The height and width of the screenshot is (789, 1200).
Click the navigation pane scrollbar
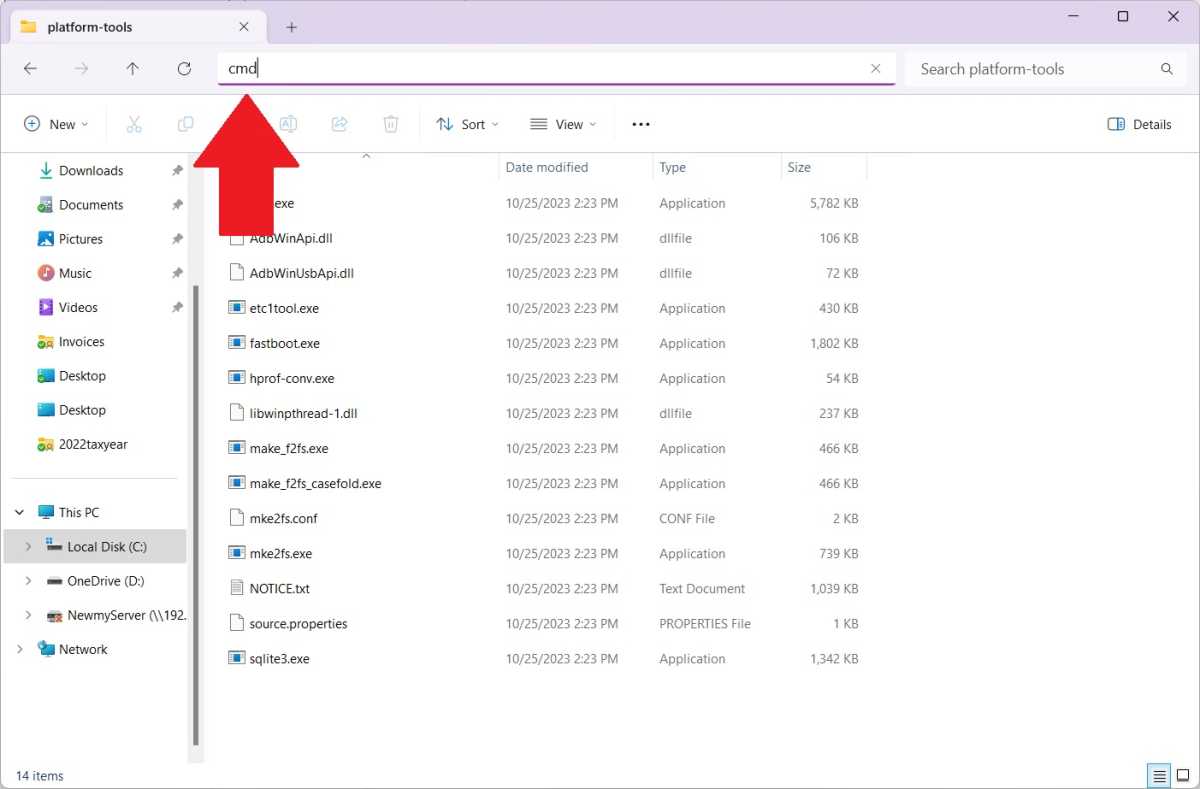pyautogui.click(x=196, y=515)
